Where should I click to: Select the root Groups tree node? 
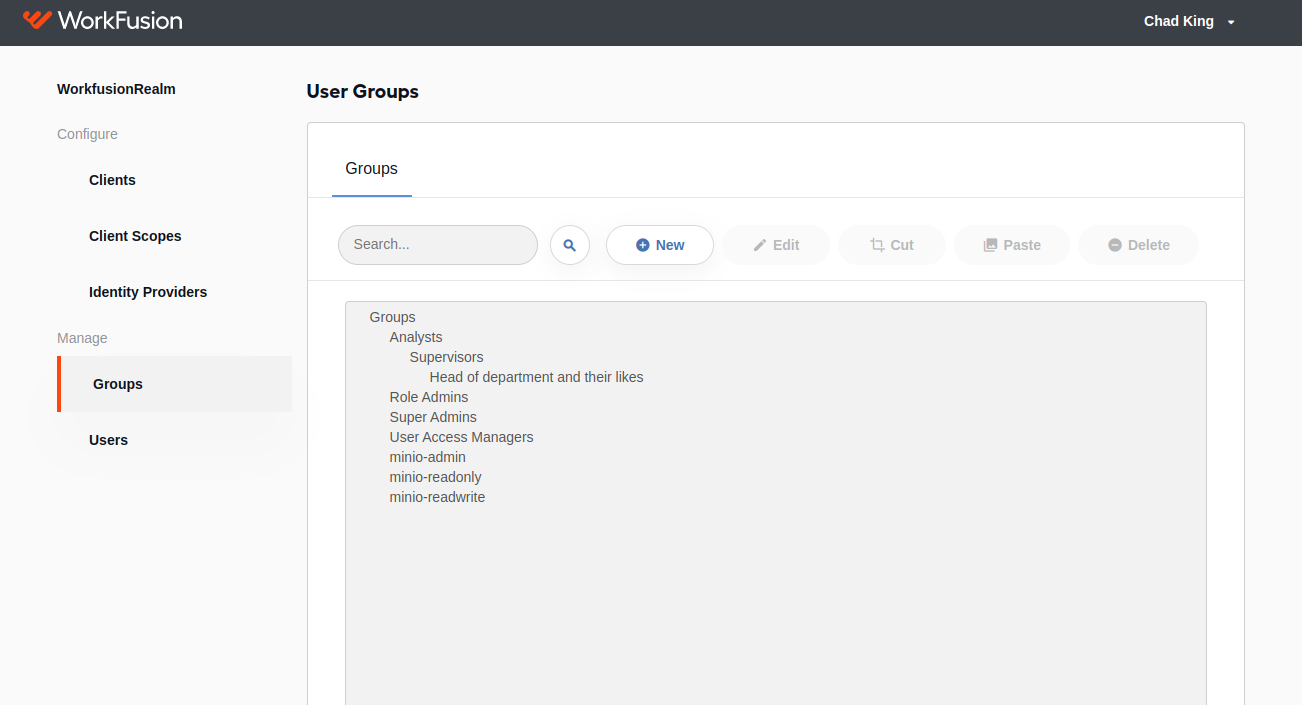tap(392, 317)
